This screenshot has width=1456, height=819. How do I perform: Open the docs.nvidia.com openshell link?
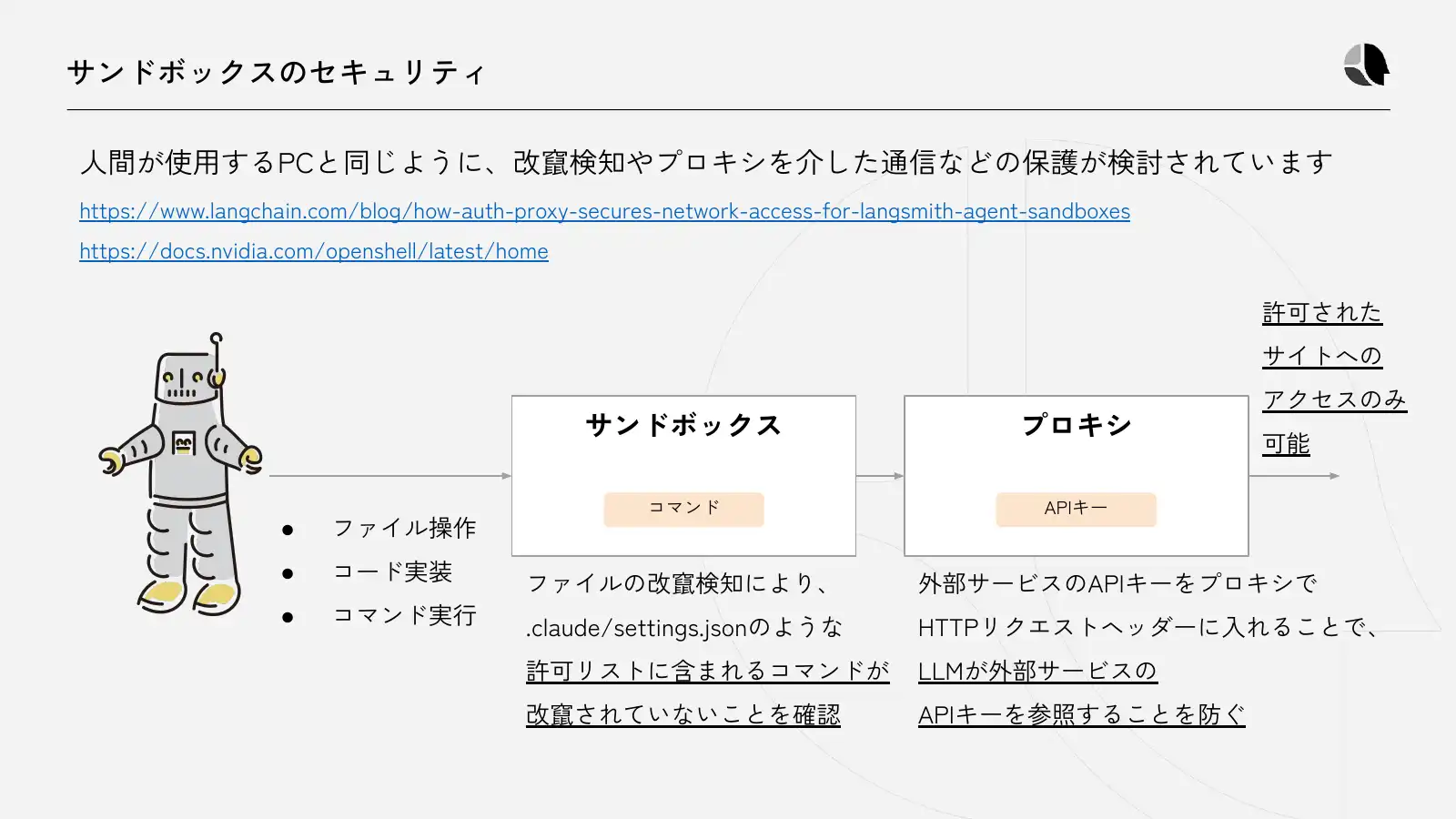click(314, 251)
